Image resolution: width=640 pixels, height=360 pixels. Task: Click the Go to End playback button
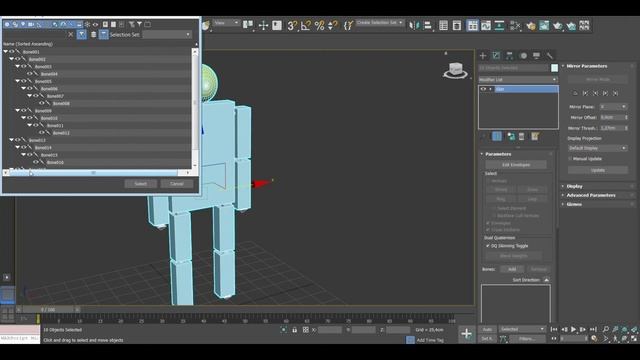(593, 329)
